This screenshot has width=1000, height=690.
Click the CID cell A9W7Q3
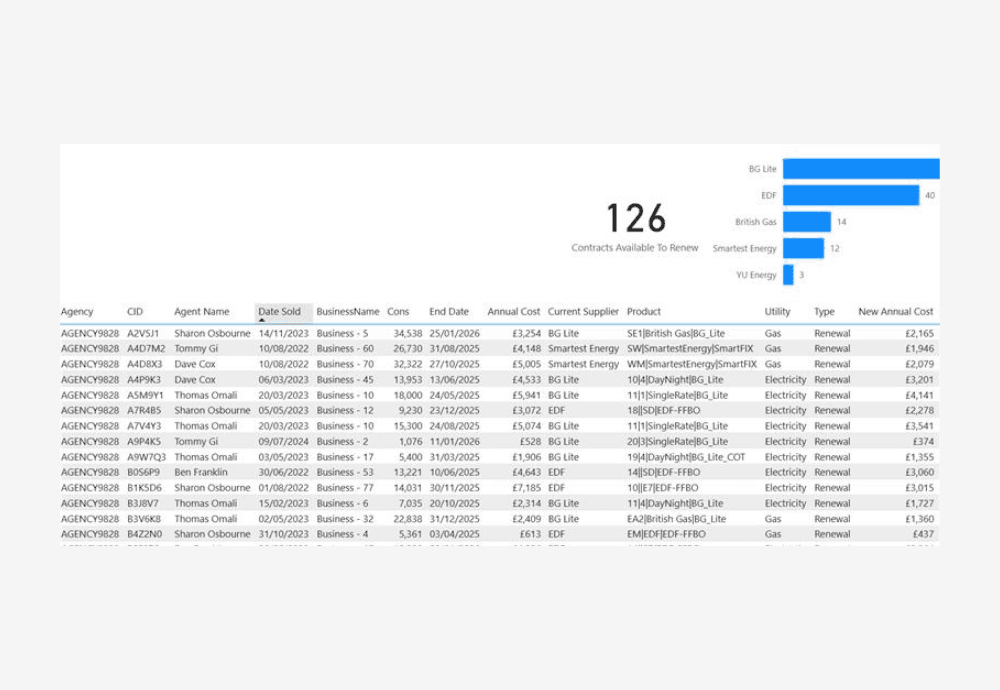coord(146,457)
